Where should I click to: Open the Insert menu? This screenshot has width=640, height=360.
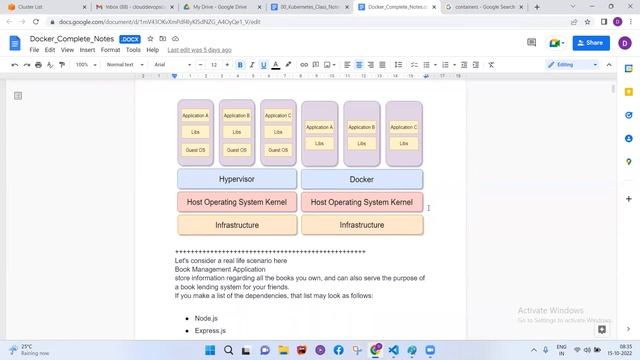point(87,50)
